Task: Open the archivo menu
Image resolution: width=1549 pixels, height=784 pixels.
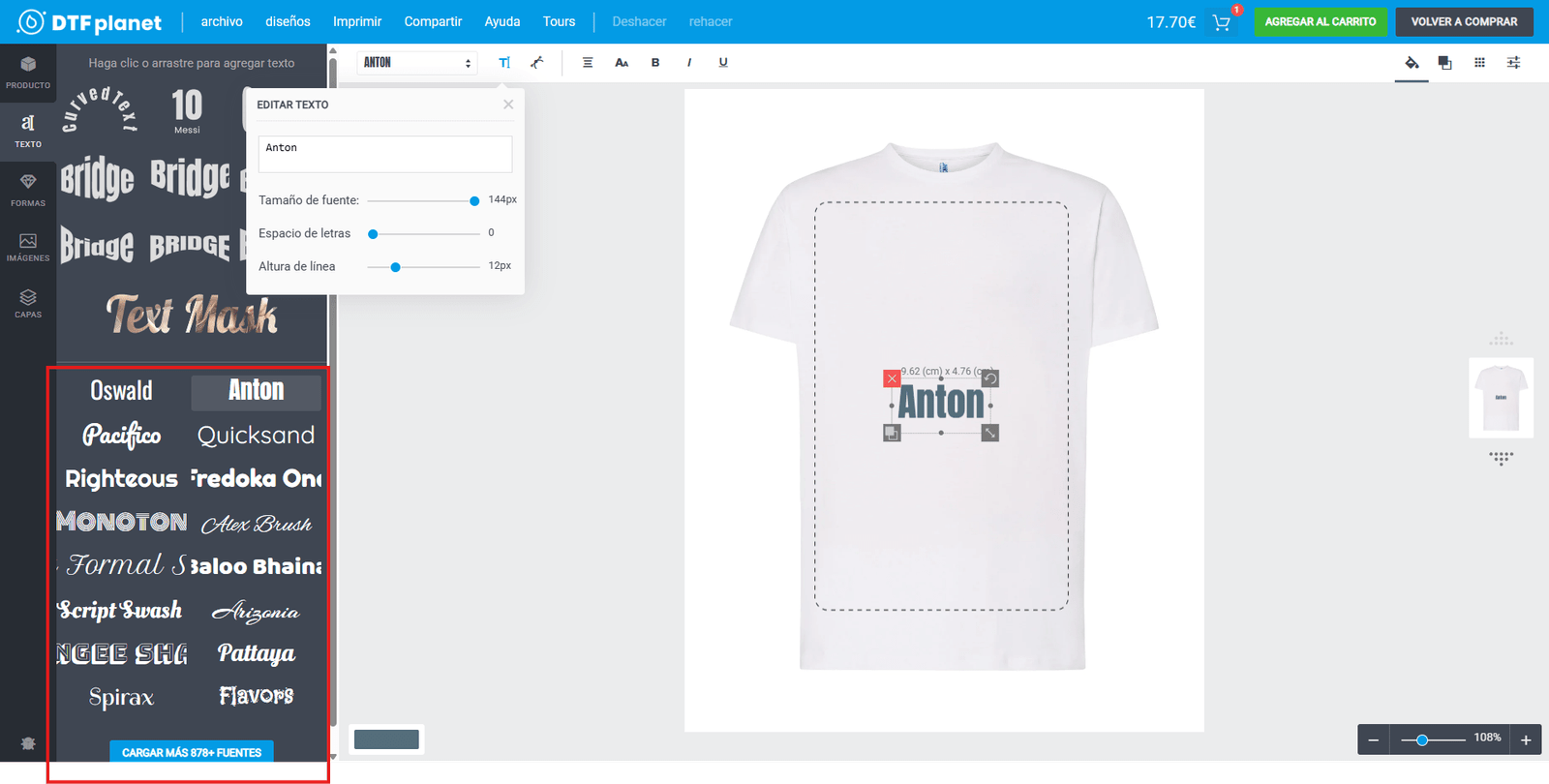Action: pyautogui.click(x=222, y=21)
